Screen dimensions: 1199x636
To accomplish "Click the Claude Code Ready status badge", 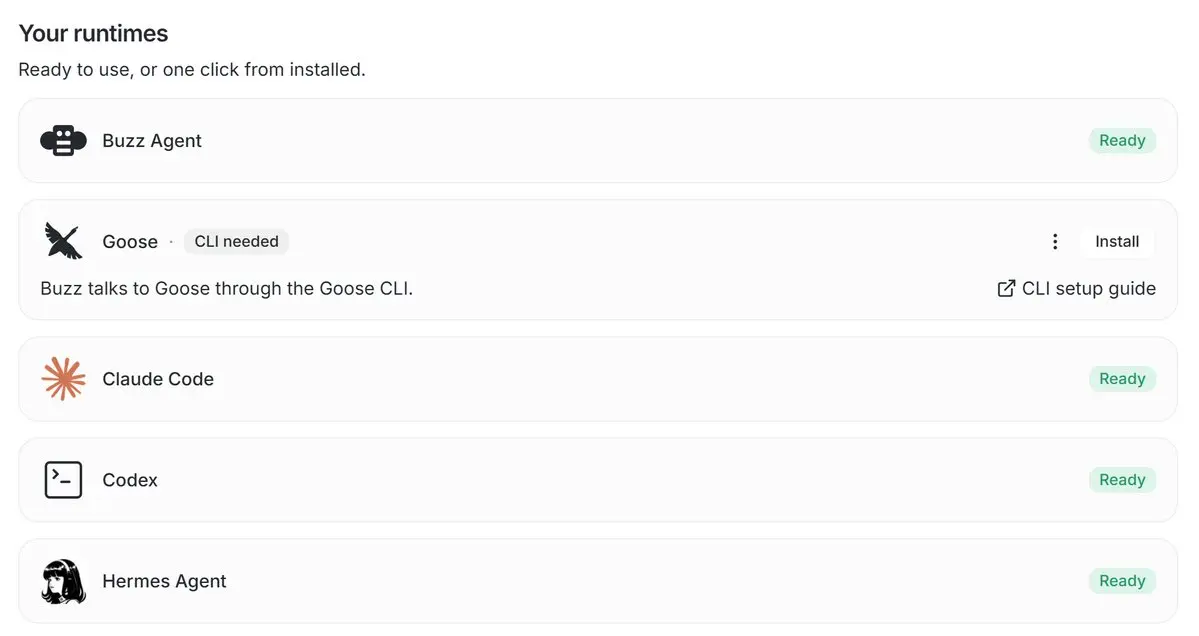I will (1122, 379).
